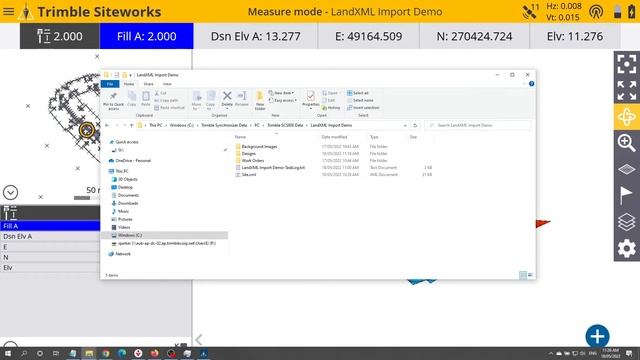Open the GNSS satellite status icon
640x360 pixels.
click(531, 11)
